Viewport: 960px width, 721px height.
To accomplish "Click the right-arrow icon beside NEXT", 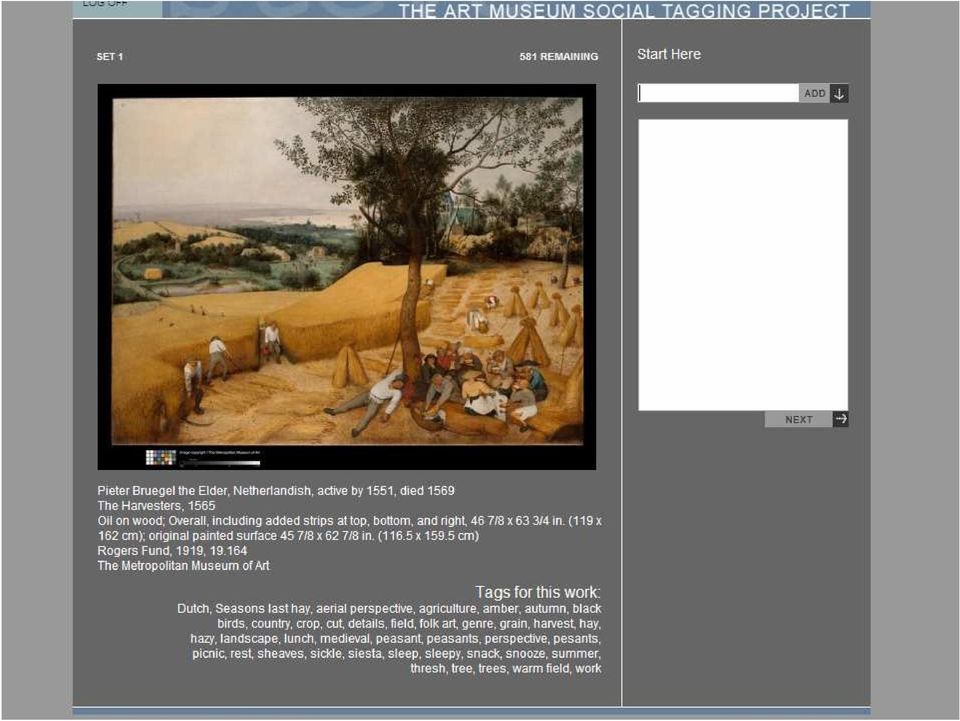I will 841,419.
